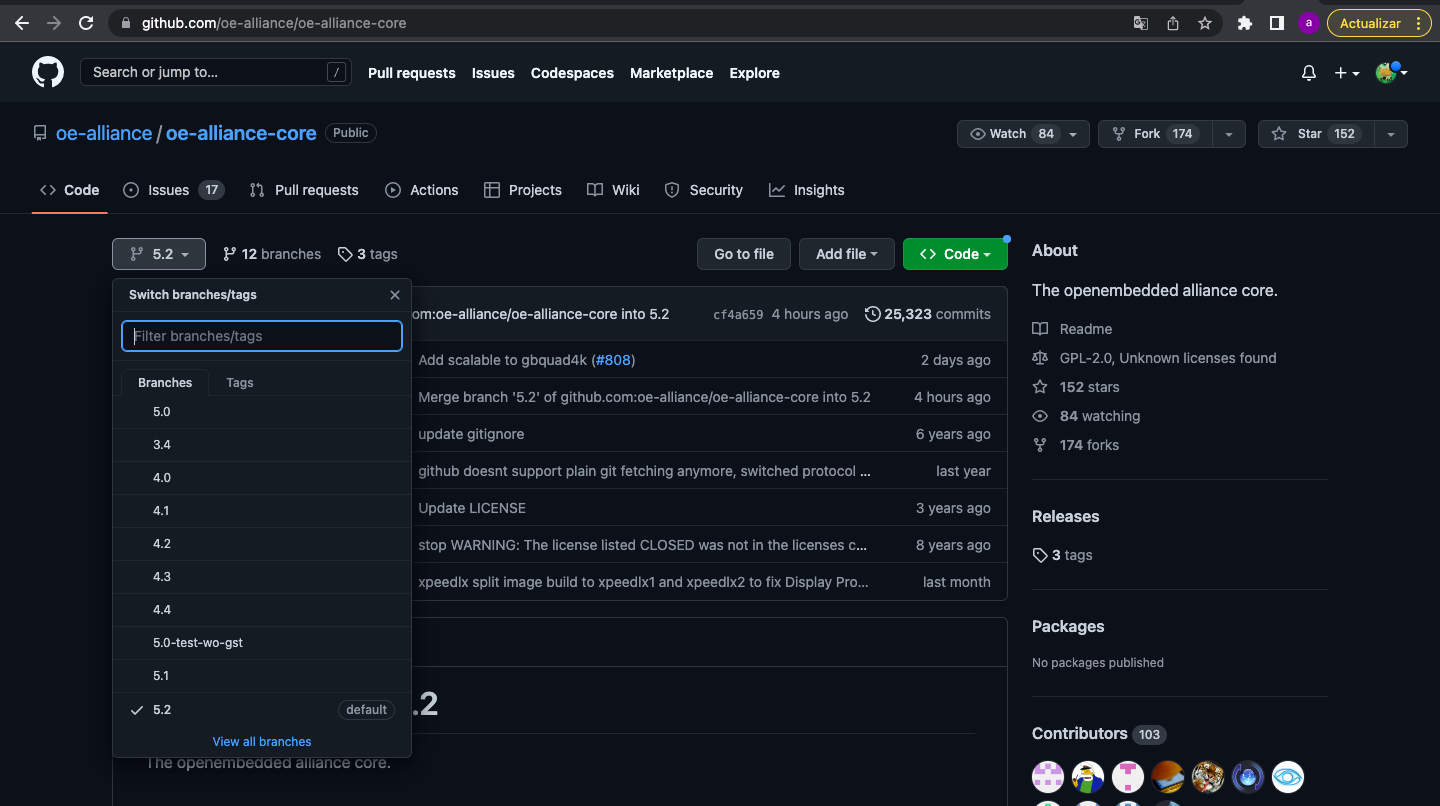Screen dimensions: 1440x806
Task: Open the green Code dropdown
Action: click(x=954, y=254)
